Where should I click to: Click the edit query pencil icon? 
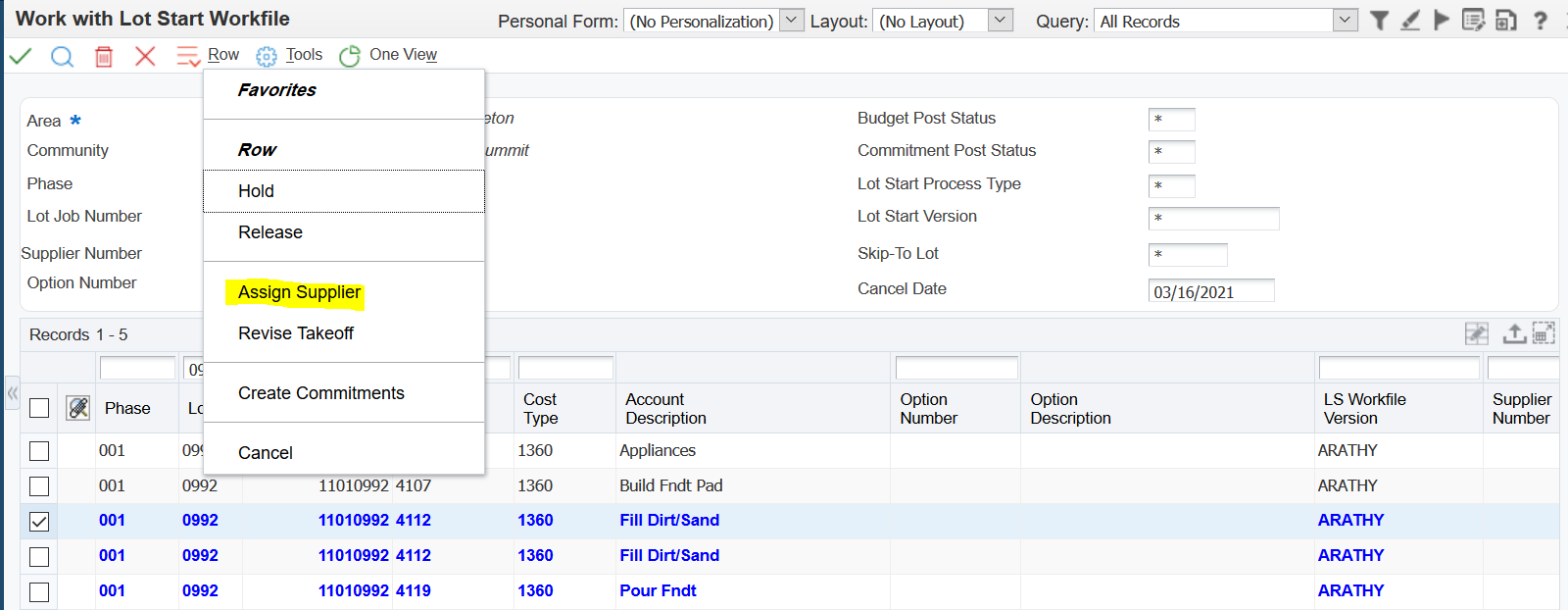(x=1410, y=20)
